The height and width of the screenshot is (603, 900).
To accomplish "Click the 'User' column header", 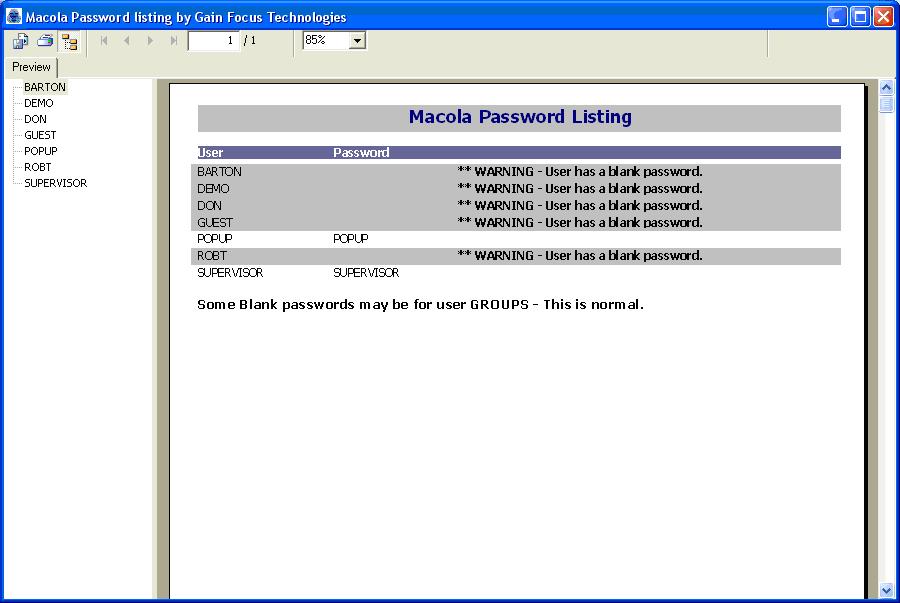I will [210, 153].
